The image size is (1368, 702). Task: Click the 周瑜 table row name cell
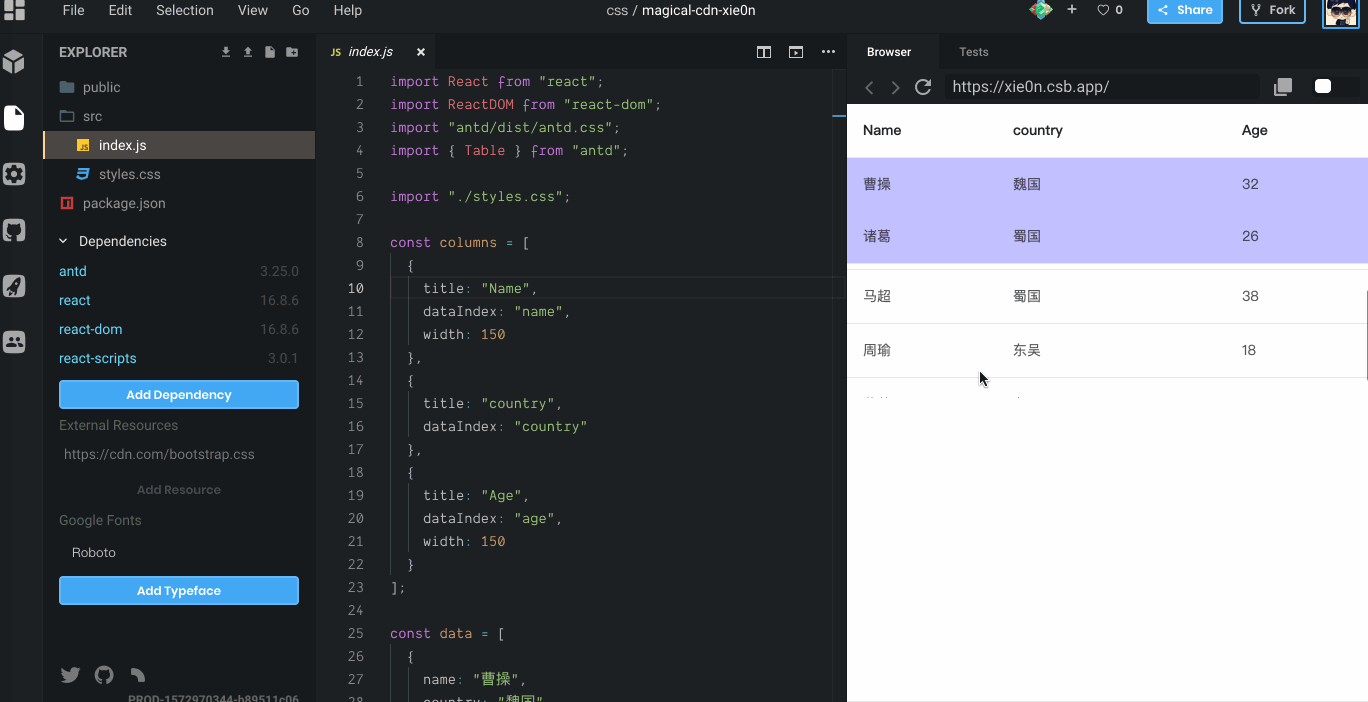(x=877, y=350)
